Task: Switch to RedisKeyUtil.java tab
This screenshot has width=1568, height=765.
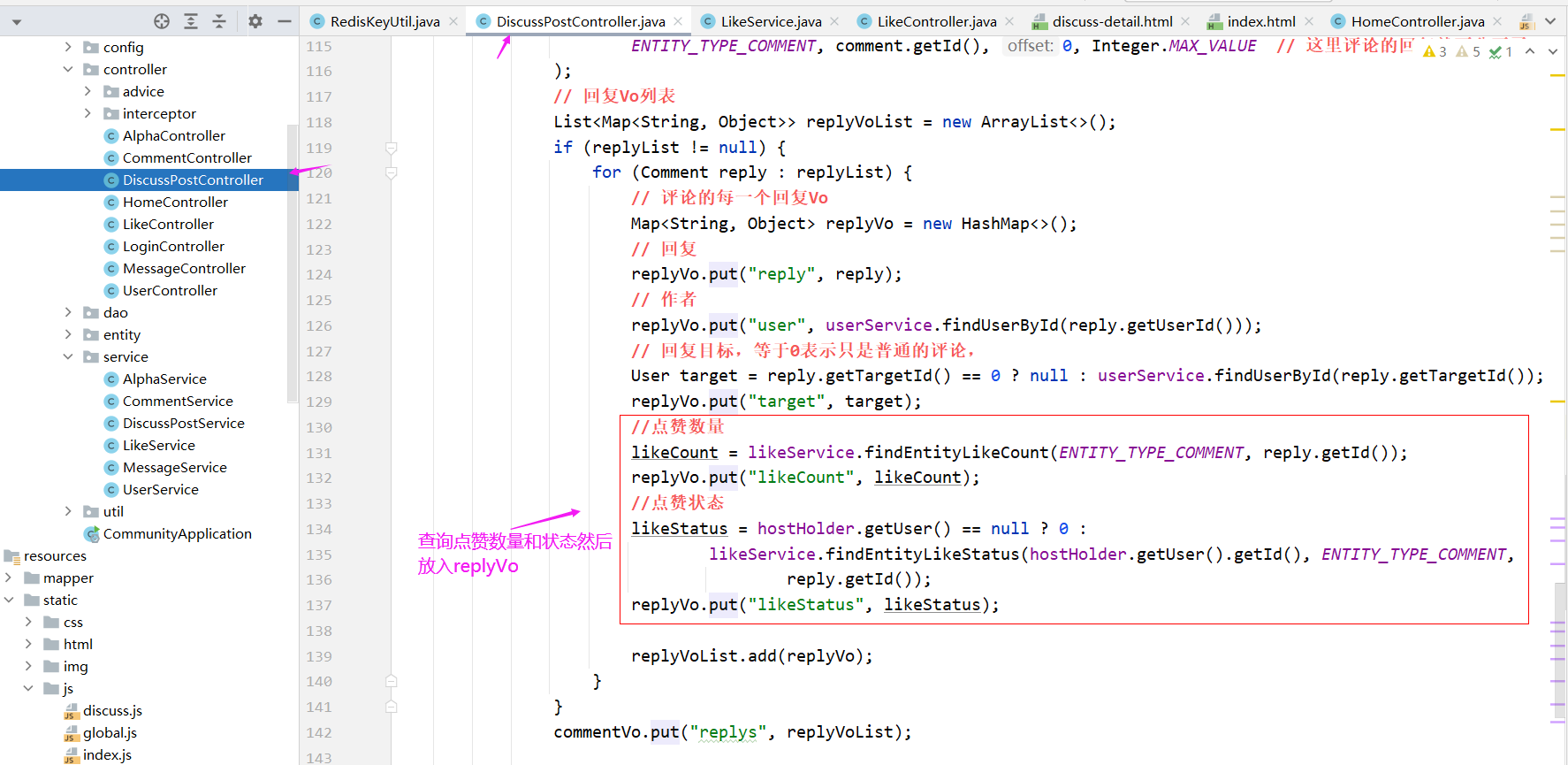Action: 384,21
